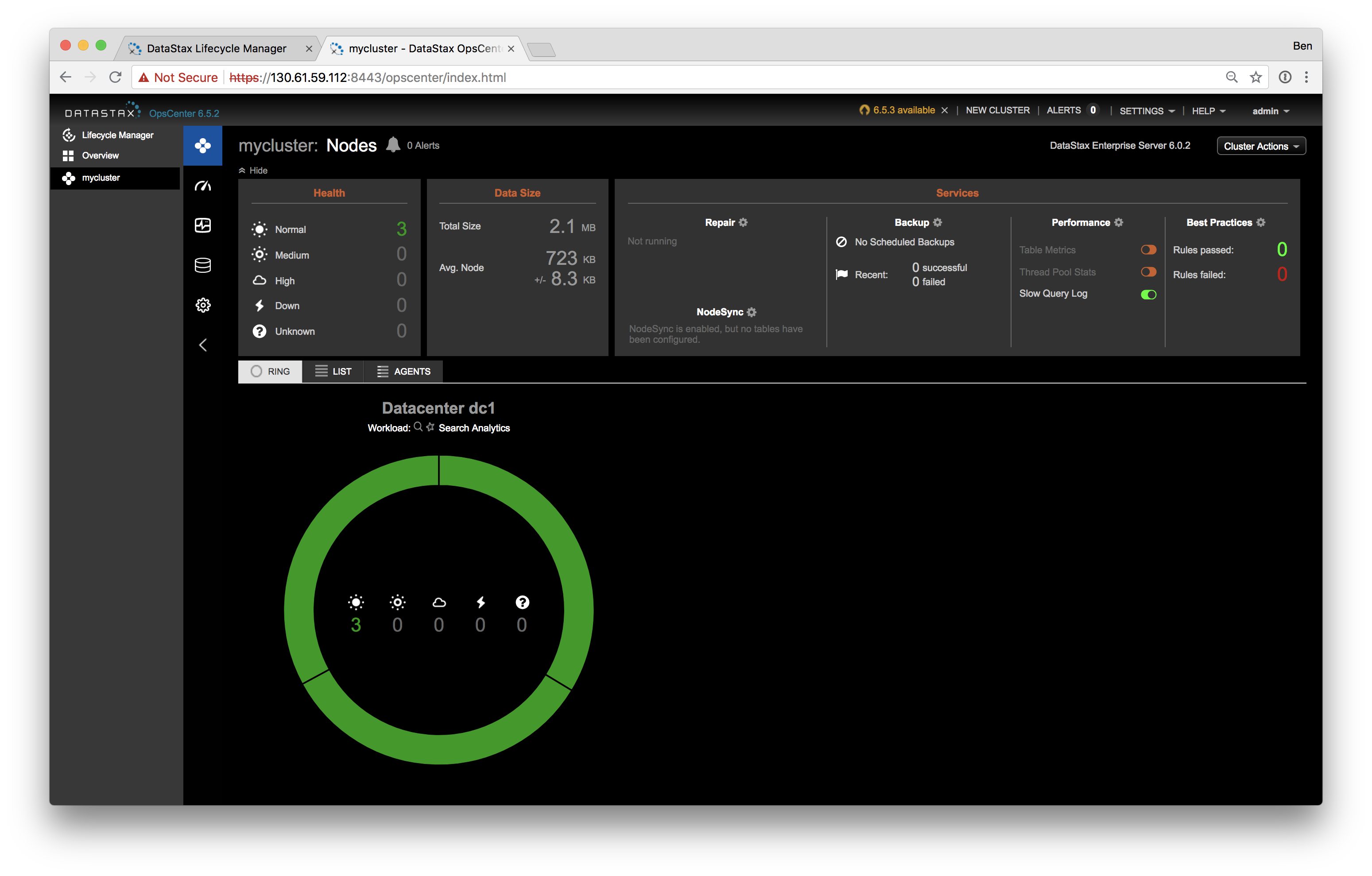Screen dimensions: 1372x876
Task: Open the Cluster Actions dropdown
Action: point(1261,146)
